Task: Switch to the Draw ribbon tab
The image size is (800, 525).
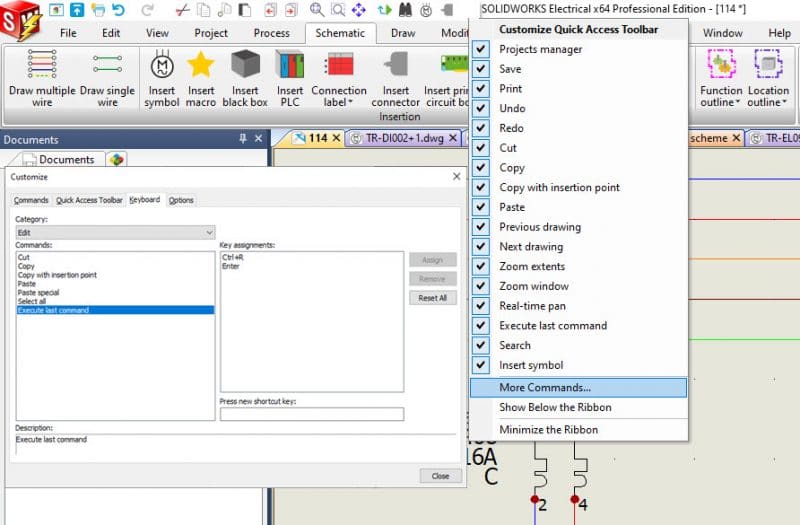Action: 403,33
